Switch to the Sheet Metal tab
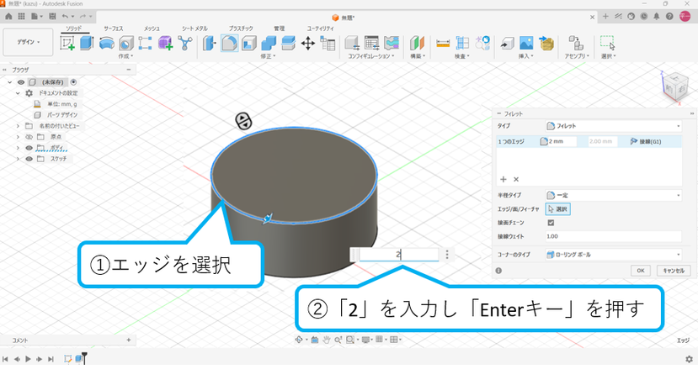The width and height of the screenshot is (698, 365). coord(195,28)
